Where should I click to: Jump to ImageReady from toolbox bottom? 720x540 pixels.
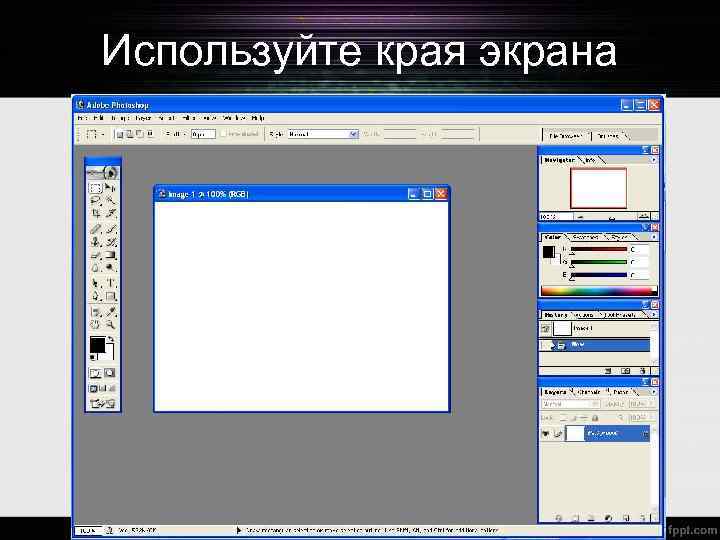coord(103,404)
